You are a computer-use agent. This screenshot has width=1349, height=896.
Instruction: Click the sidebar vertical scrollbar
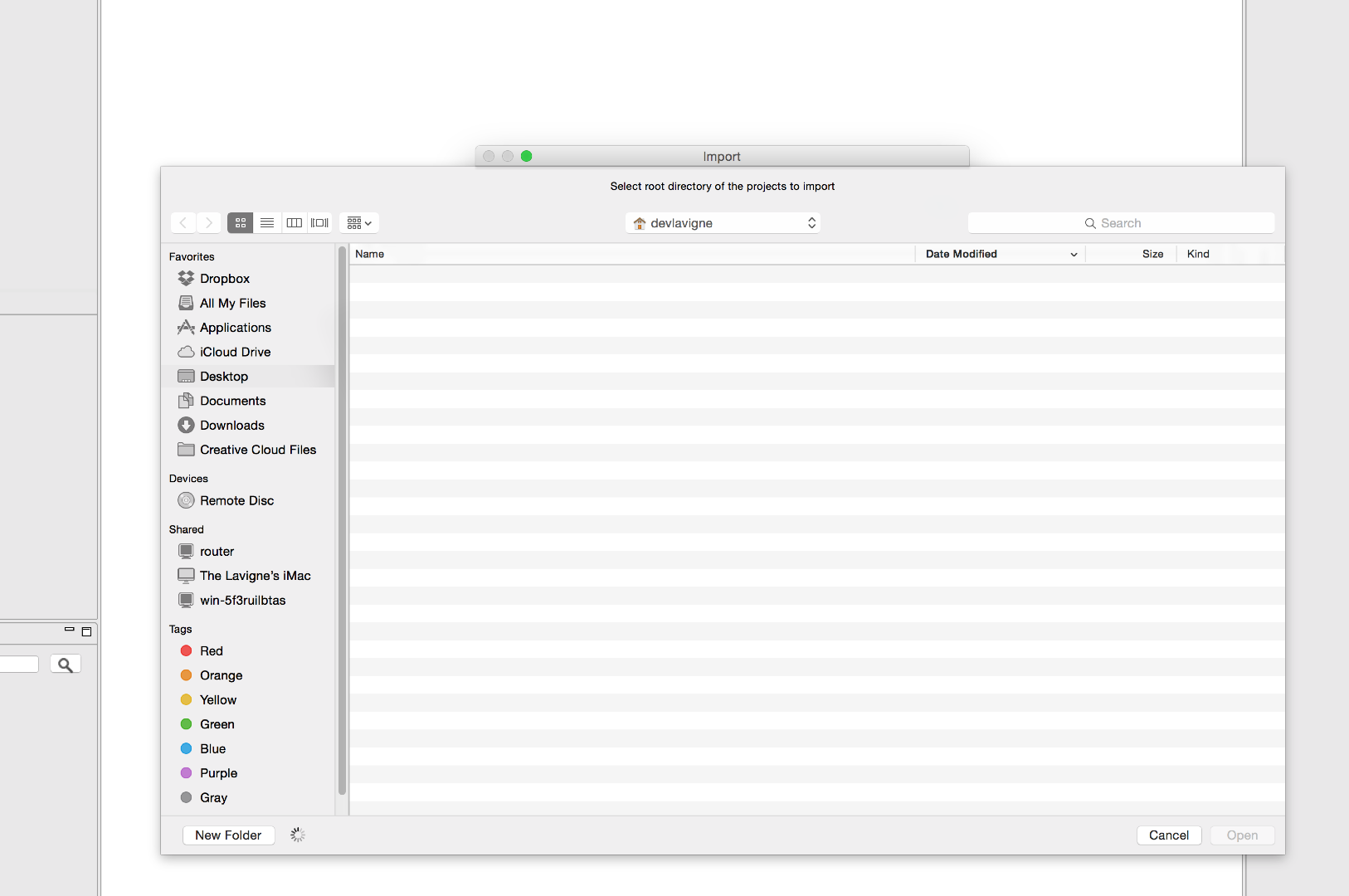tap(342, 521)
